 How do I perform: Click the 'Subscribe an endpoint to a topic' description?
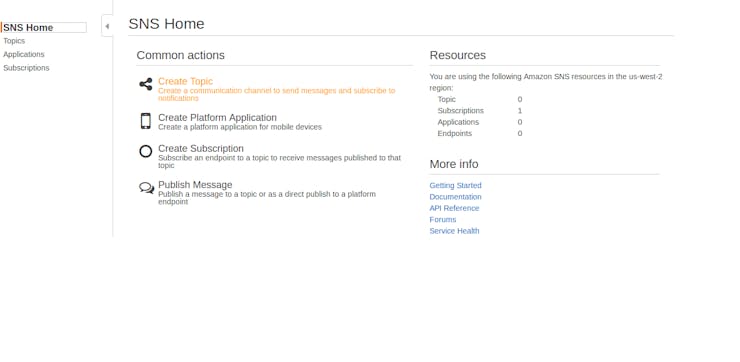pos(279,161)
